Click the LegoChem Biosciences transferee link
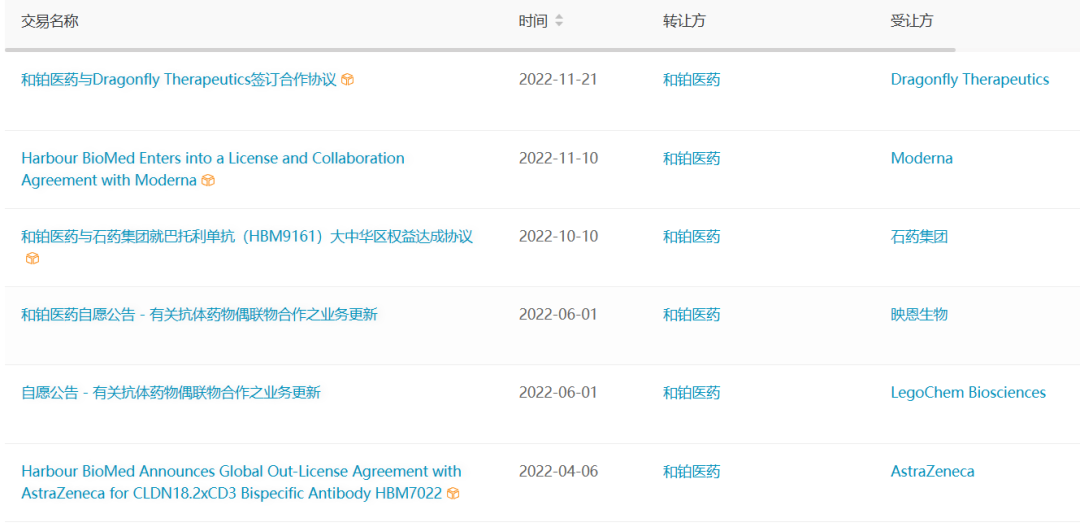This screenshot has width=1080, height=527. point(968,393)
